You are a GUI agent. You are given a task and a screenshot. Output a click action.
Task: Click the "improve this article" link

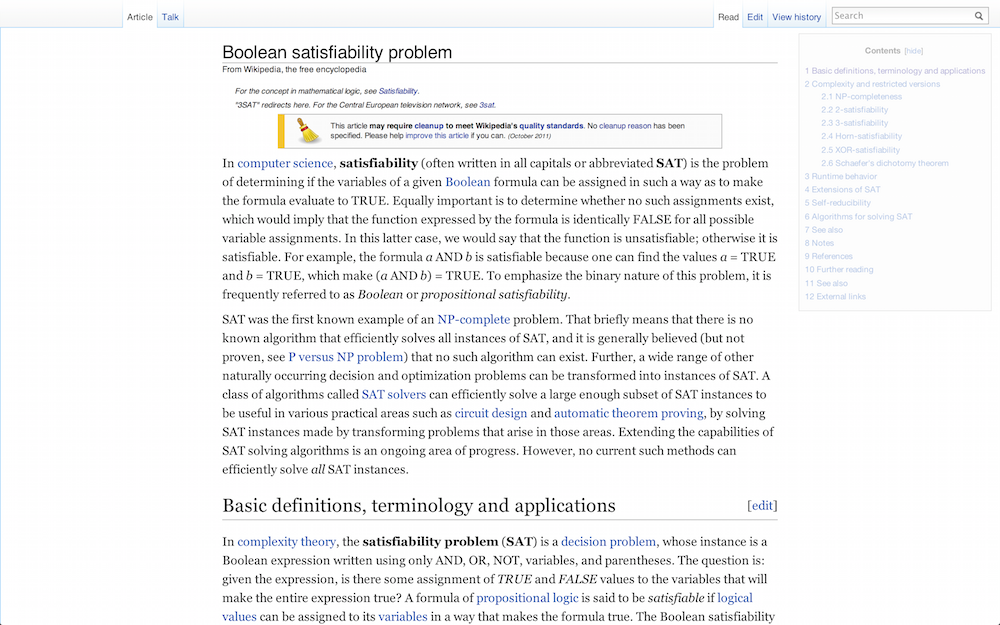438,135
